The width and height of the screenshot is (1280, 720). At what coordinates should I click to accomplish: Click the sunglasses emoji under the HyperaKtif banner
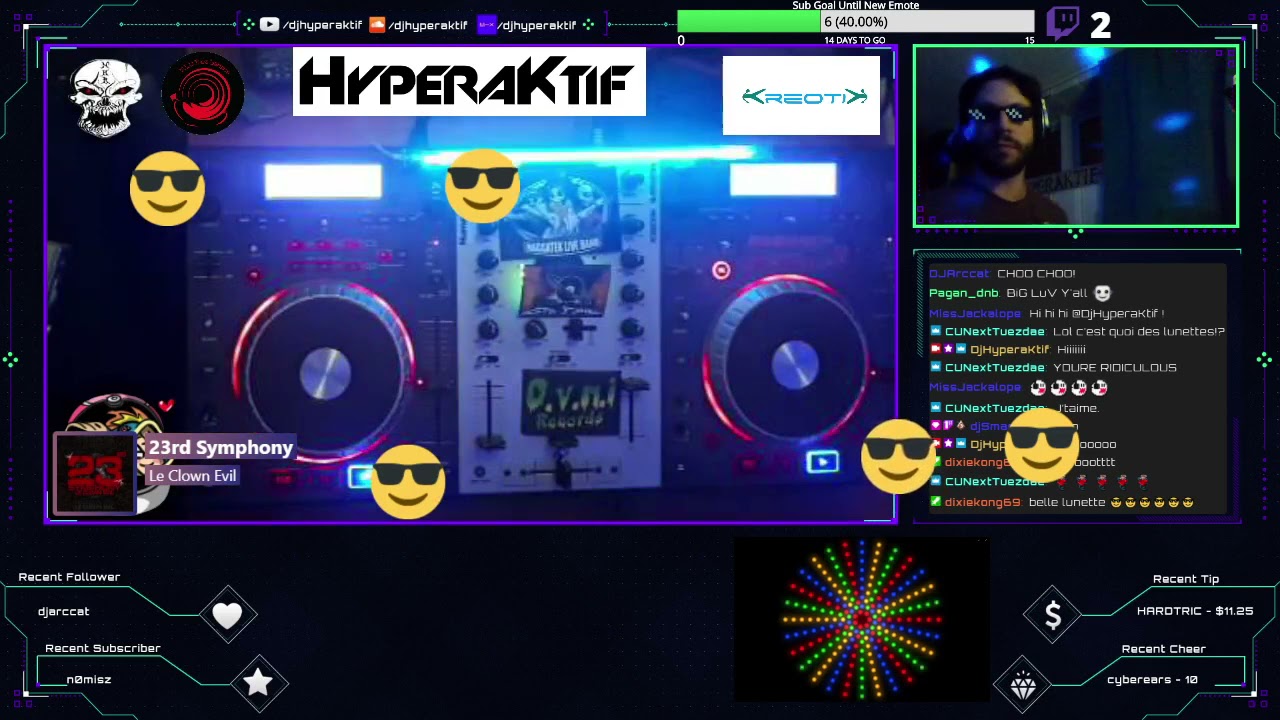coord(483,185)
